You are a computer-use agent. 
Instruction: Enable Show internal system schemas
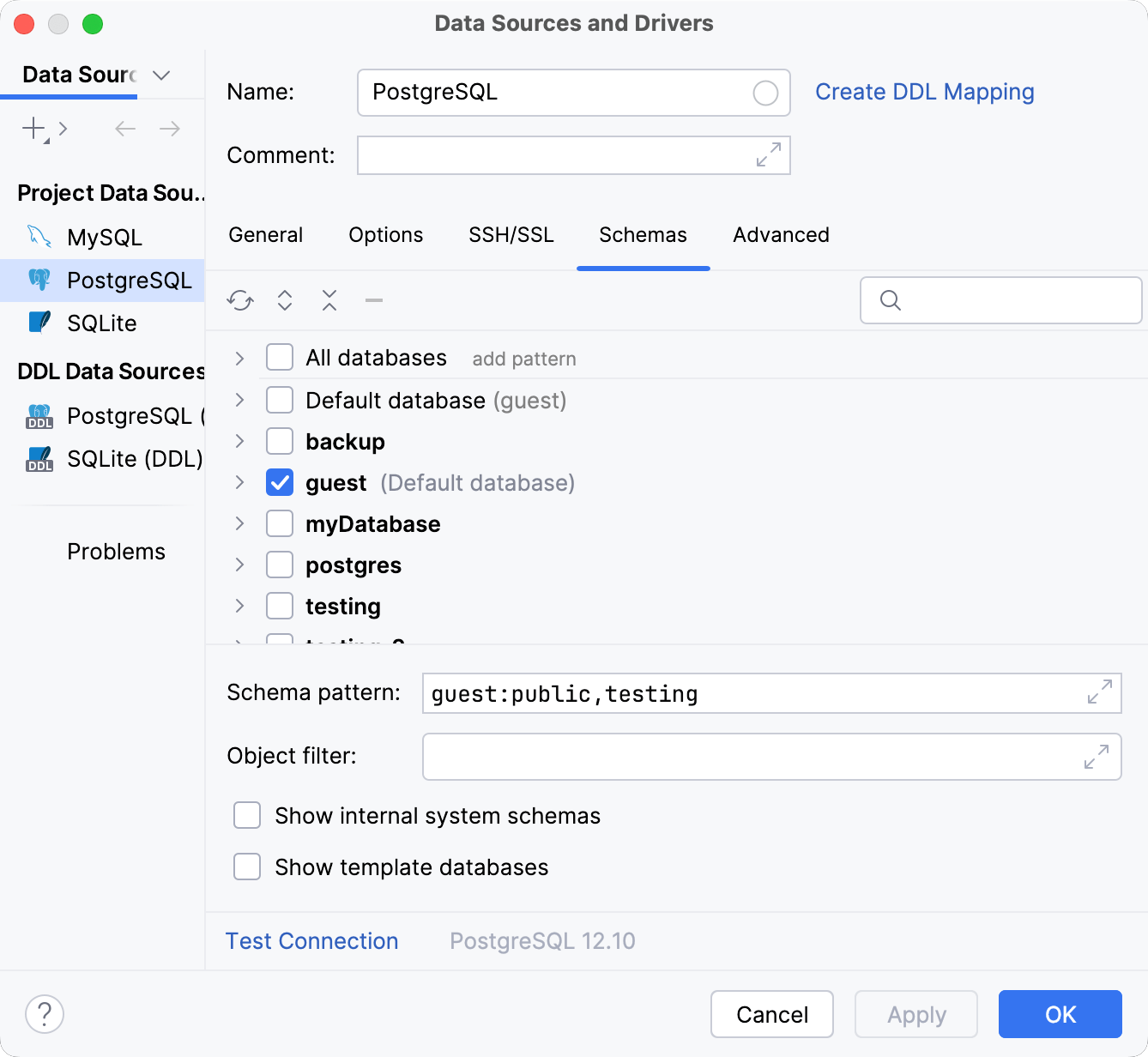pos(246,815)
